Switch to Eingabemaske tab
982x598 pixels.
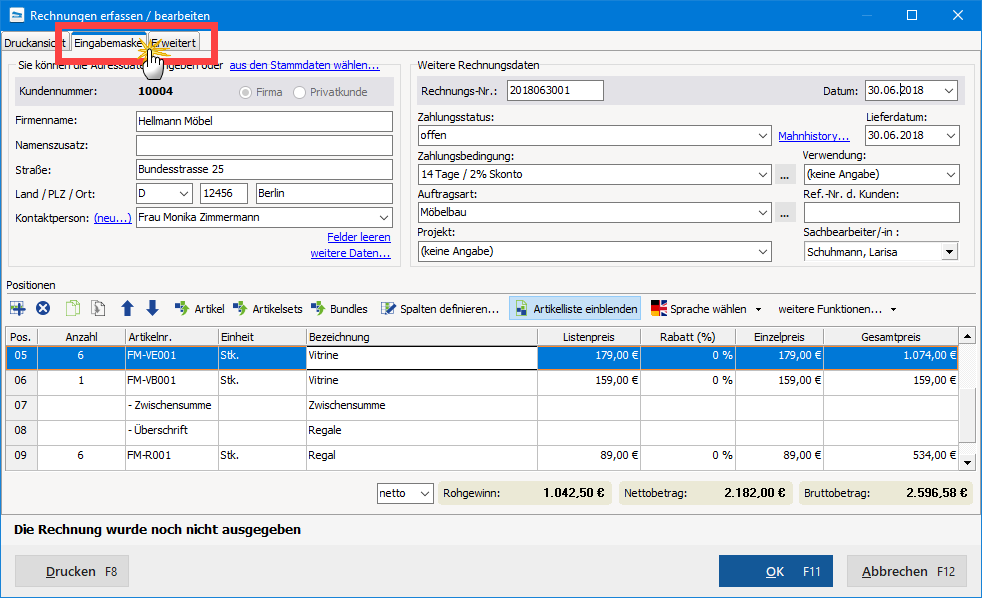[x=108, y=43]
